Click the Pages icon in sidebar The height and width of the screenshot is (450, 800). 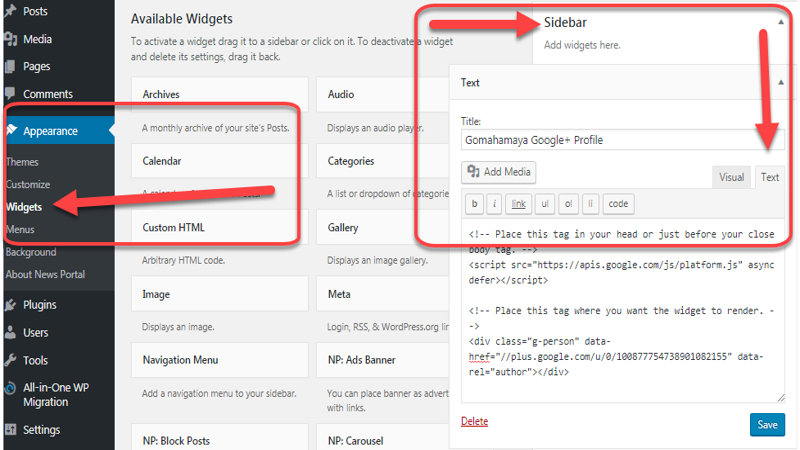[x=10, y=66]
